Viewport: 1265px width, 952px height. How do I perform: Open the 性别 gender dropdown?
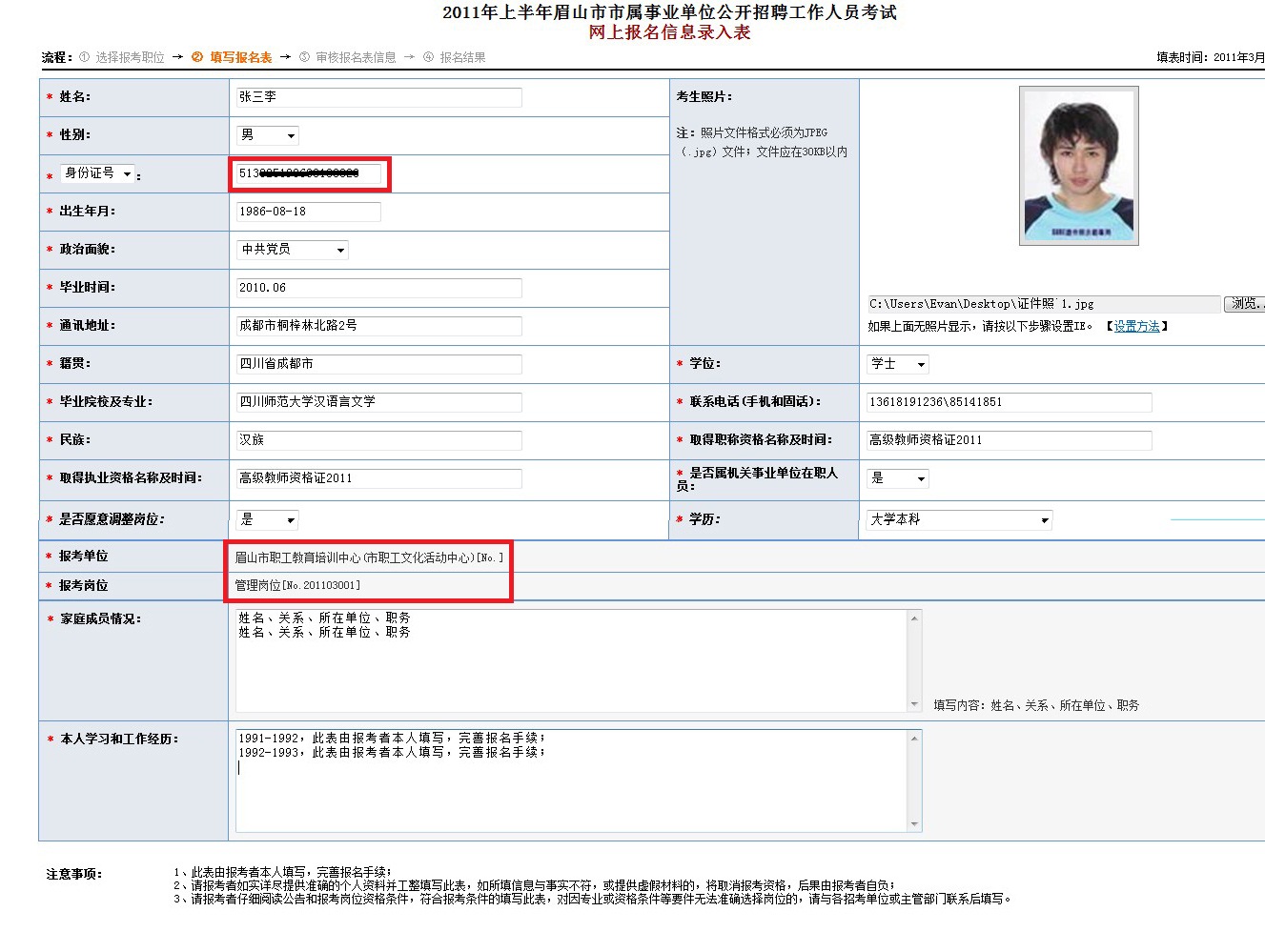(x=268, y=135)
